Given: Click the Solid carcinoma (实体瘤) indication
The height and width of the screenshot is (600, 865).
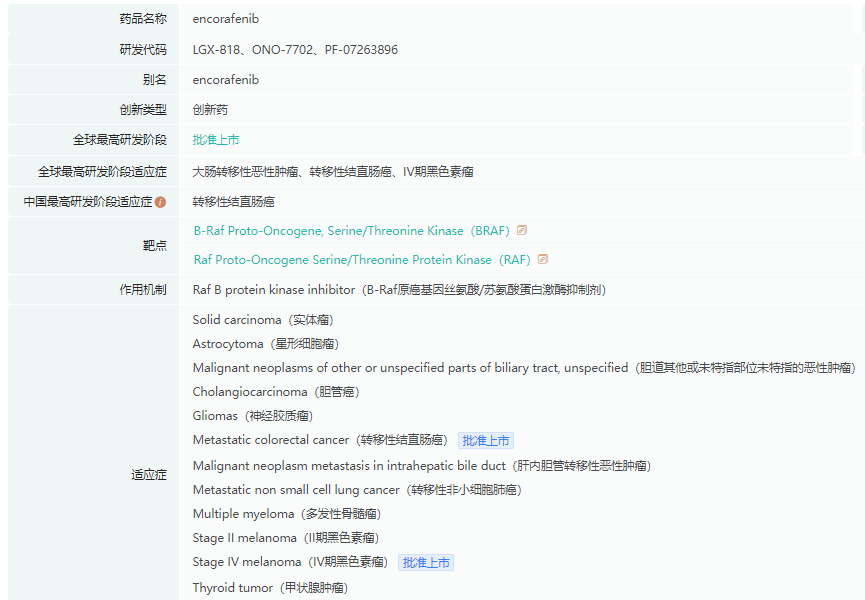Looking at the screenshot, I should pos(263,320).
